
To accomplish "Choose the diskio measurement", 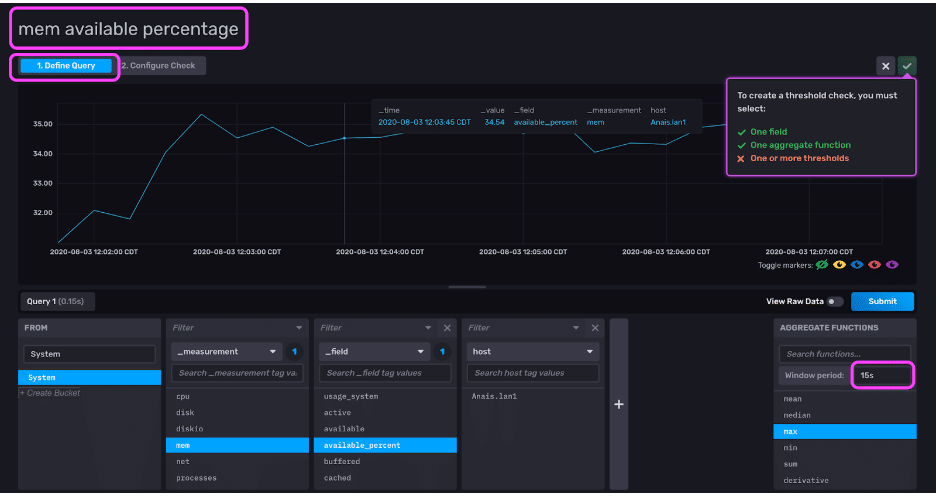I will (x=237, y=429).
